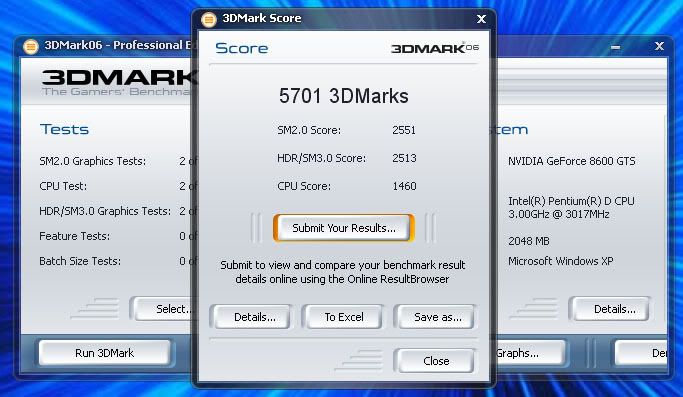Export the score To Excel
Screen dimensions: 683x397
pyautogui.click(x=344, y=317)
